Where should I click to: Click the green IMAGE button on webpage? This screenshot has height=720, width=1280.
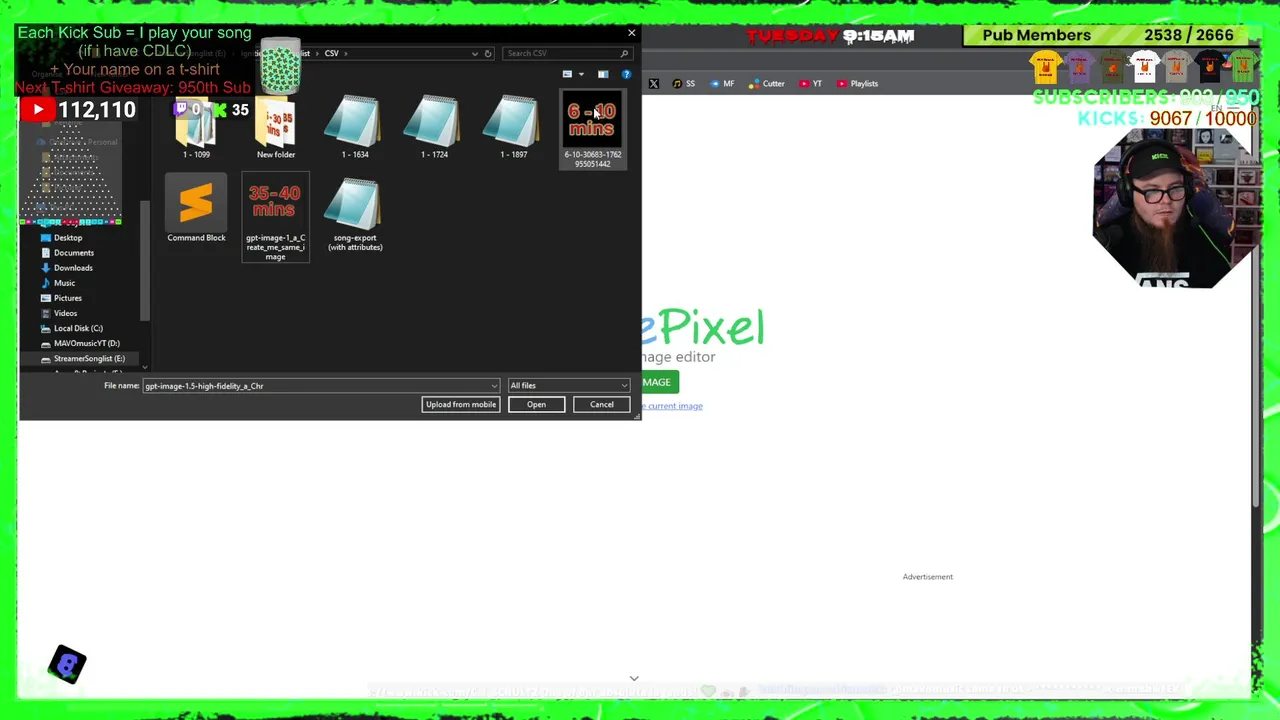pos(660,382)
